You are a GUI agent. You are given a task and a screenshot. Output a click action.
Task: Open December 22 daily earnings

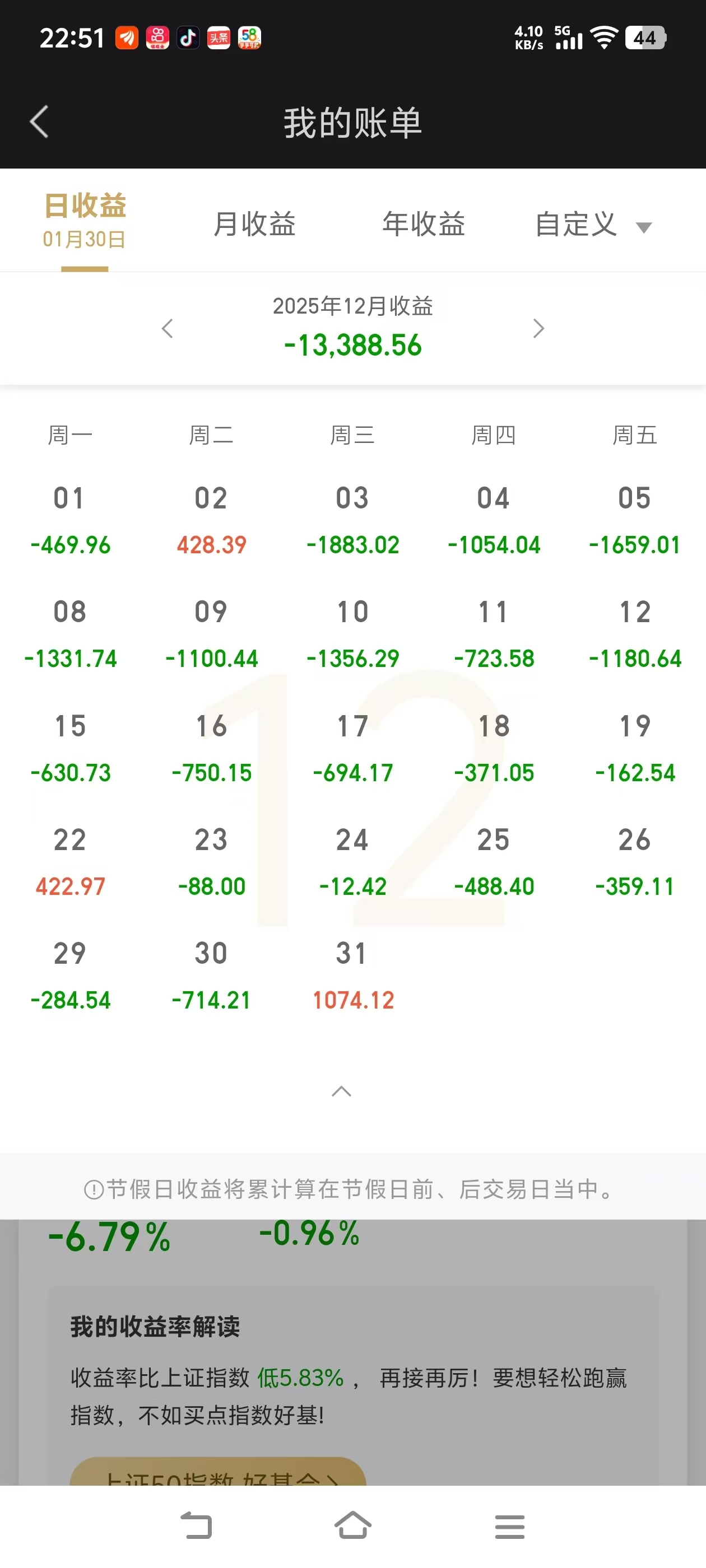[x=70, y=862]
